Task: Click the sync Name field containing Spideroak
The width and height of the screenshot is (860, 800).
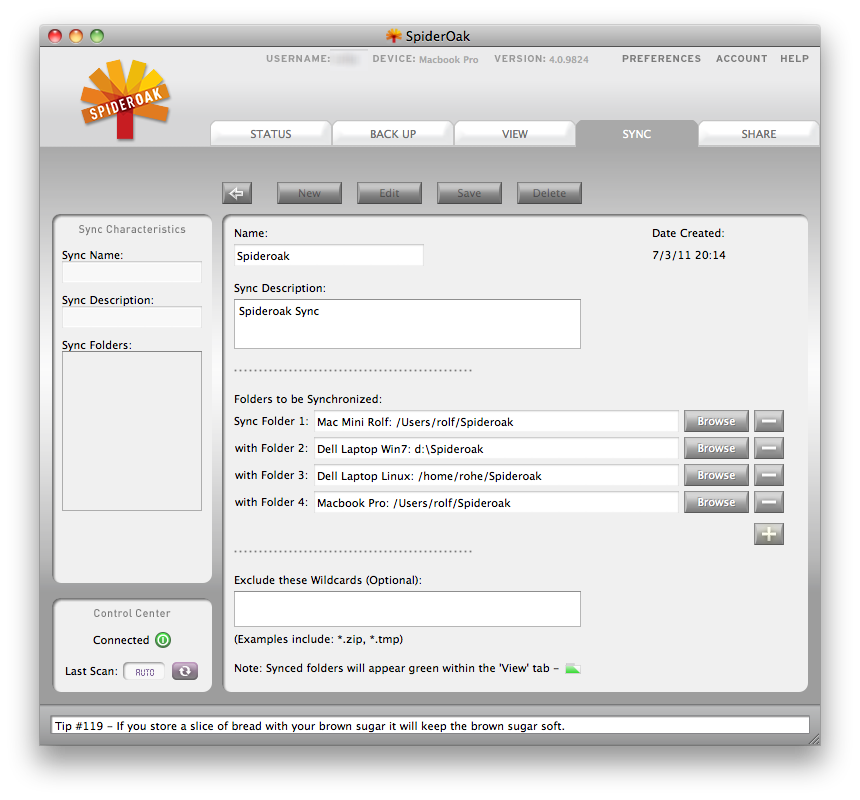Action: coord(328,256)
